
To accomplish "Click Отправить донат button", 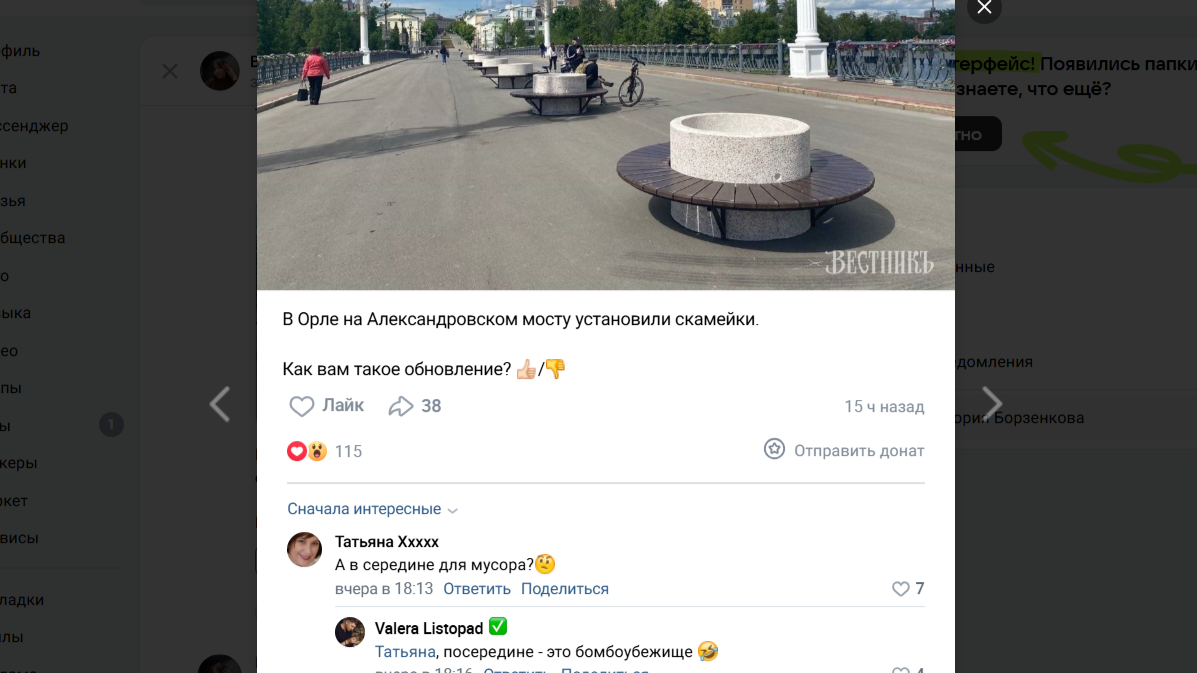I will pos(844,450).
